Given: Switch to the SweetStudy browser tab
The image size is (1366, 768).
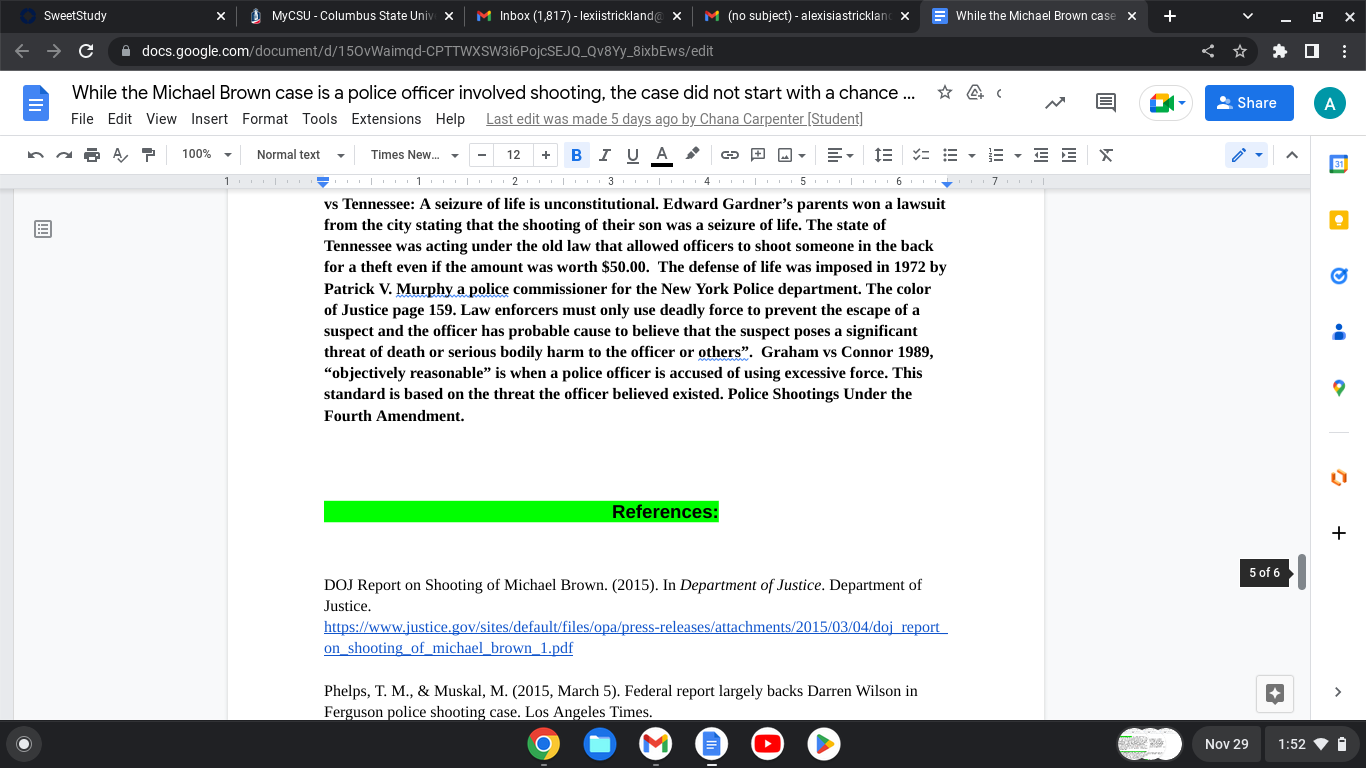Looking at the screenshot, I should 120,16.
